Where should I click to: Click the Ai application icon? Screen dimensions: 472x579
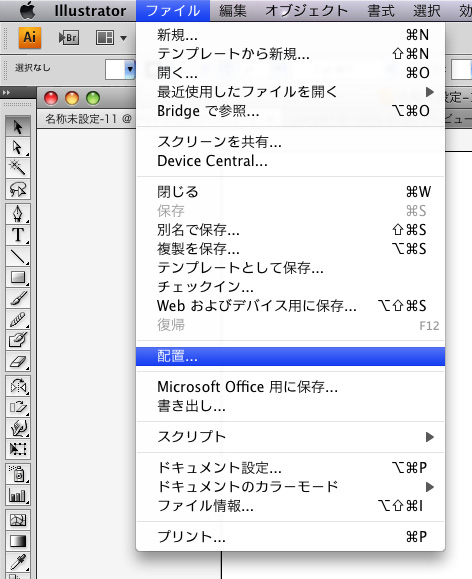click(30, 37)
